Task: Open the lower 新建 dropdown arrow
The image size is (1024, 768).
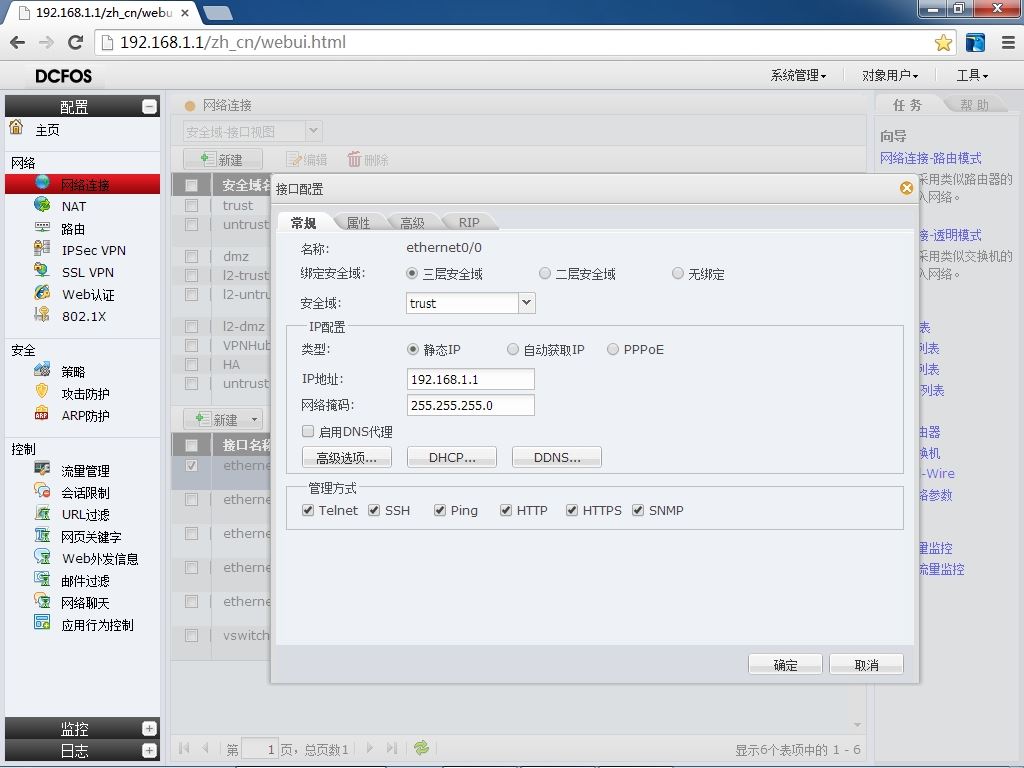Action: tap(254, 419)
